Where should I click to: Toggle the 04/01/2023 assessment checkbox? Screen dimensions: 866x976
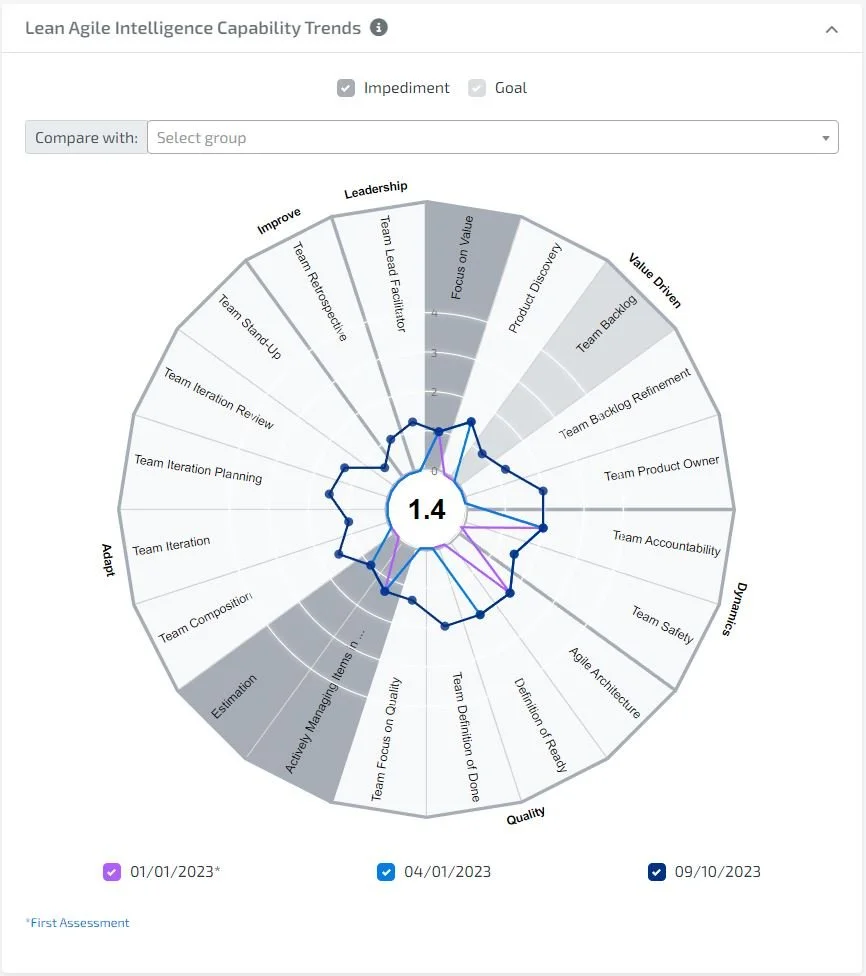(x=385, y=871)
